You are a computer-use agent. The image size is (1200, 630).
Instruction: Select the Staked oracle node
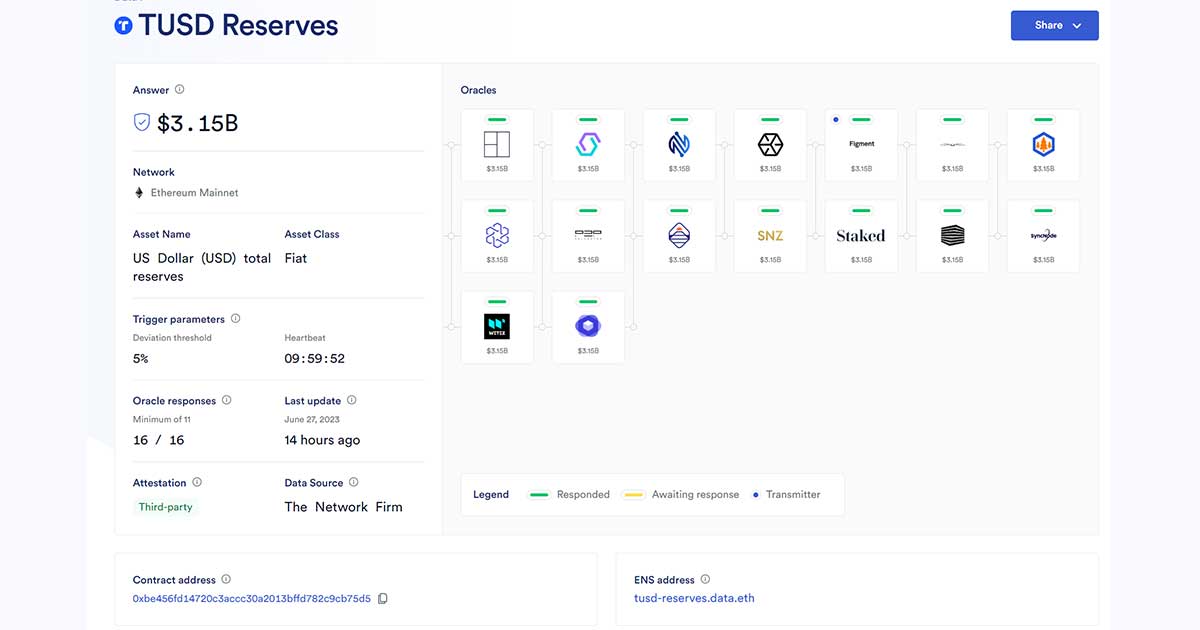(x=861, y=236)
